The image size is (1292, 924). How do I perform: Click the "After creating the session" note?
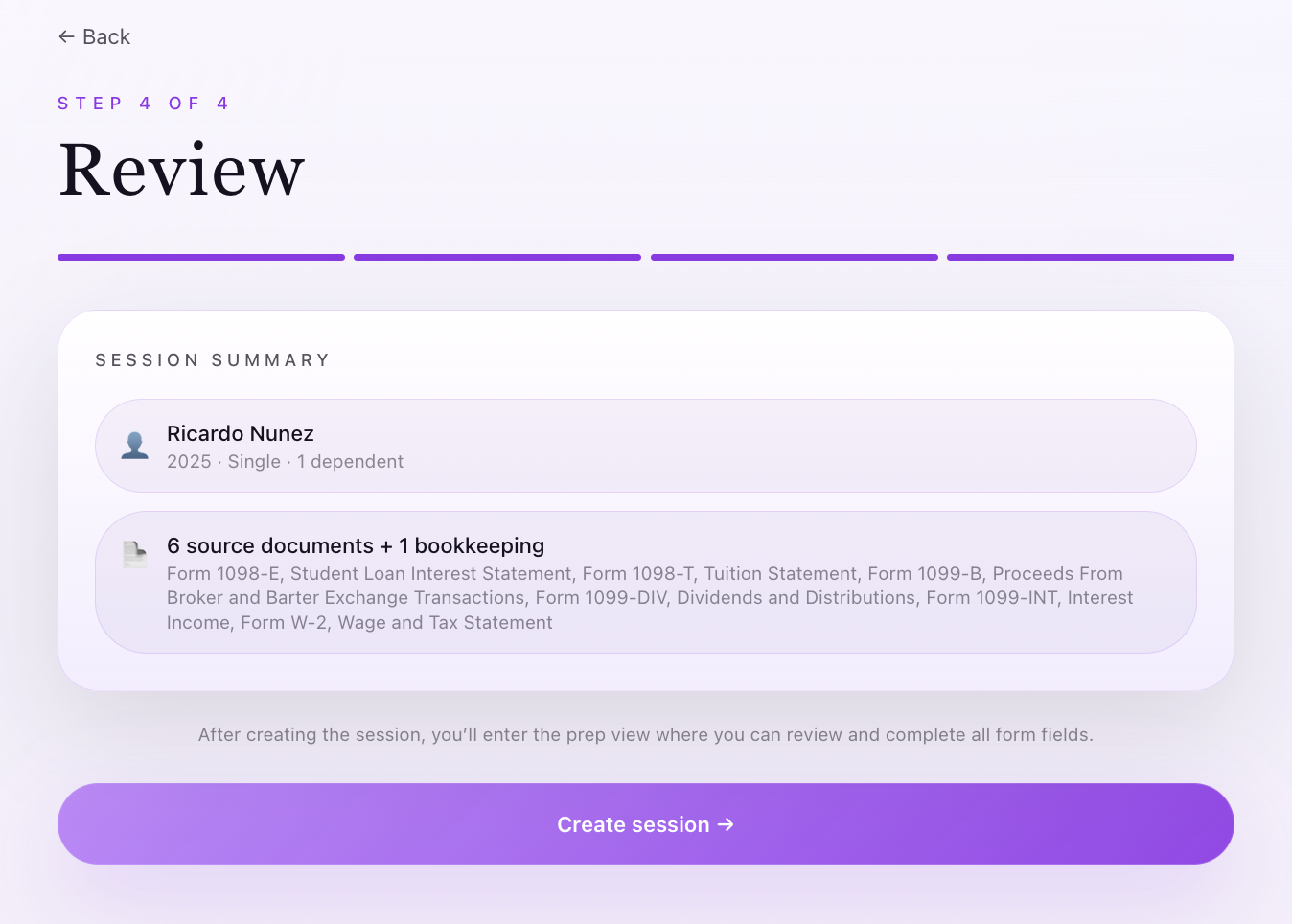click(646, 735)
